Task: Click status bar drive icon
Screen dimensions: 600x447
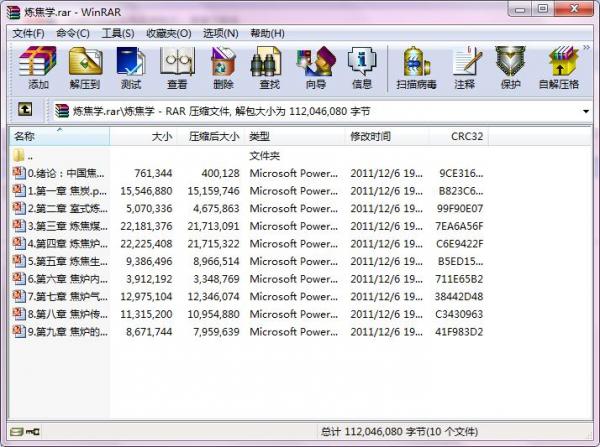Action: point(17,432)
